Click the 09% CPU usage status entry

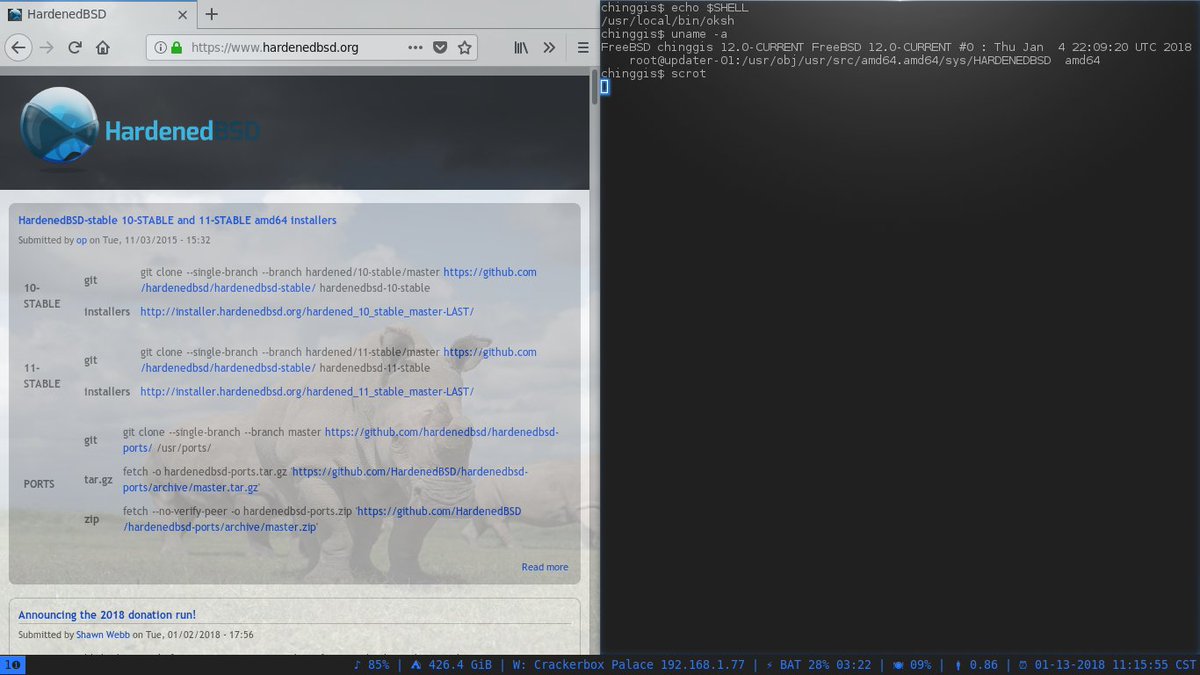point(912,665)
